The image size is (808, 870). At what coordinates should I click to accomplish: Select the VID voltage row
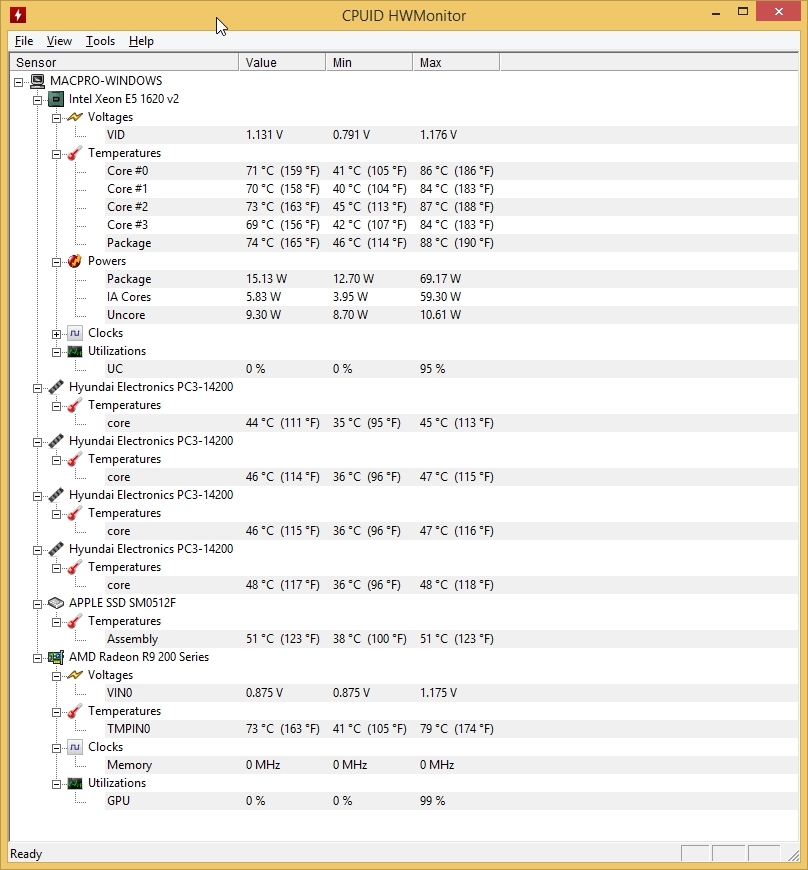pos(451,135)
